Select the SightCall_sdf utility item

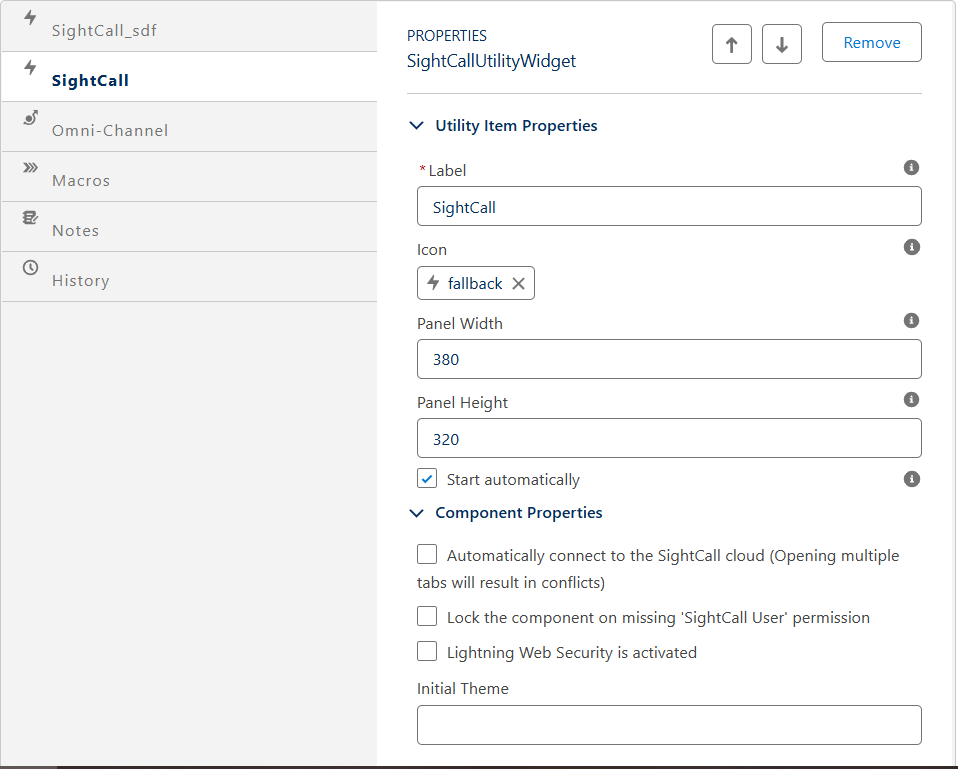(189, 26)
